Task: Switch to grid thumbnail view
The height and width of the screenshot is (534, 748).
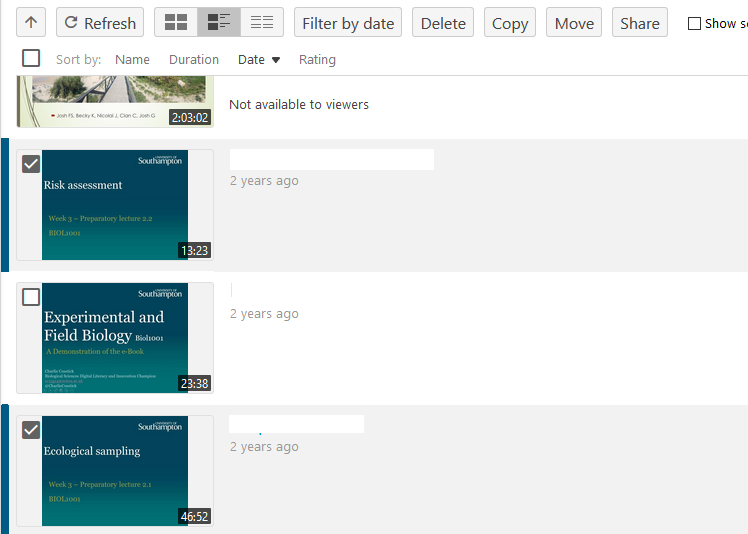Action: pyautogui.click(x=176, y=23)
